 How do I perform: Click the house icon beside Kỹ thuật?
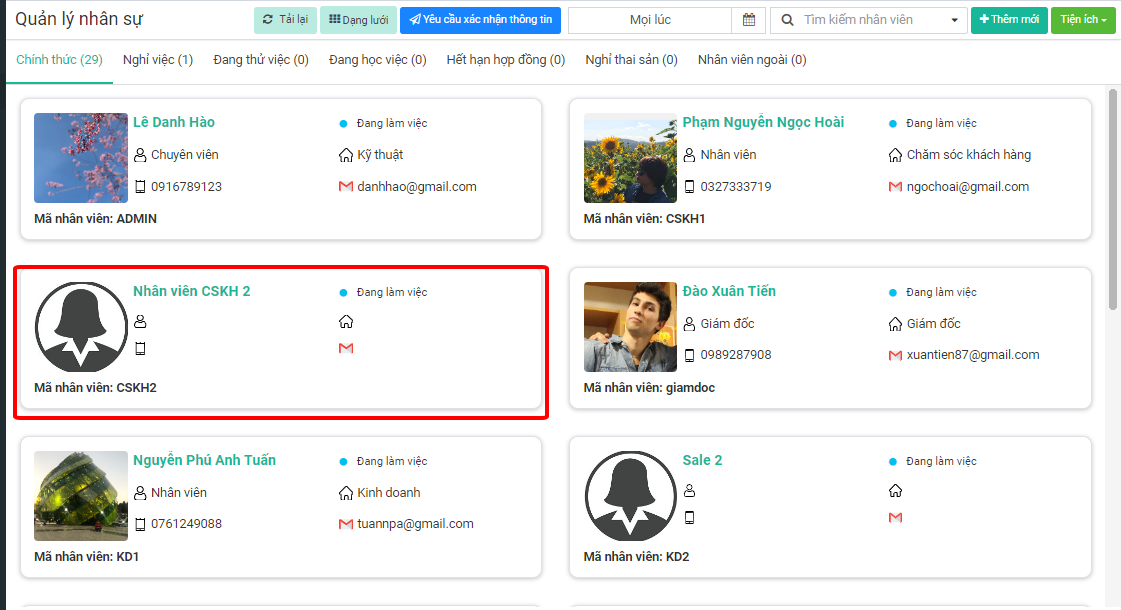pyautogui.click(x=346, y=155)
